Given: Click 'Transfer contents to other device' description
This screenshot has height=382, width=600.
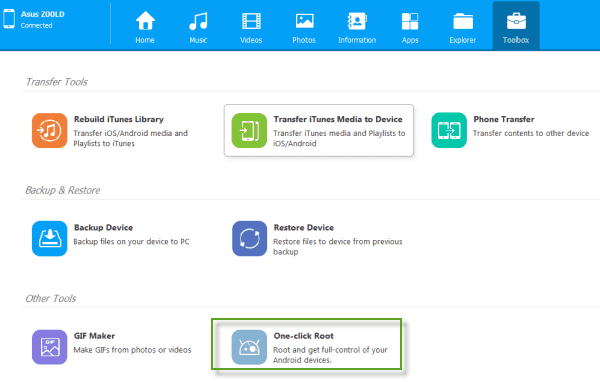Looking at the screenshot, I should coord(531,133).
